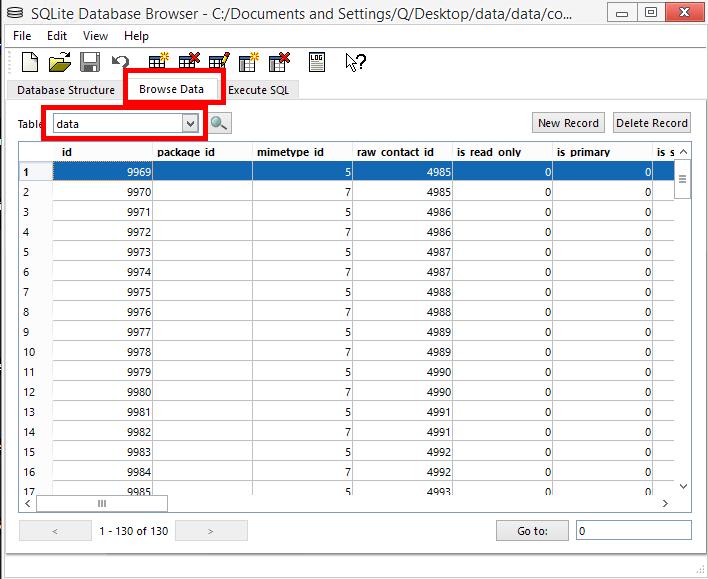This screenshot has width=708, height=579.
Task: Click the New Database icon
Action: pyautogui.click(x=30, y=62)
